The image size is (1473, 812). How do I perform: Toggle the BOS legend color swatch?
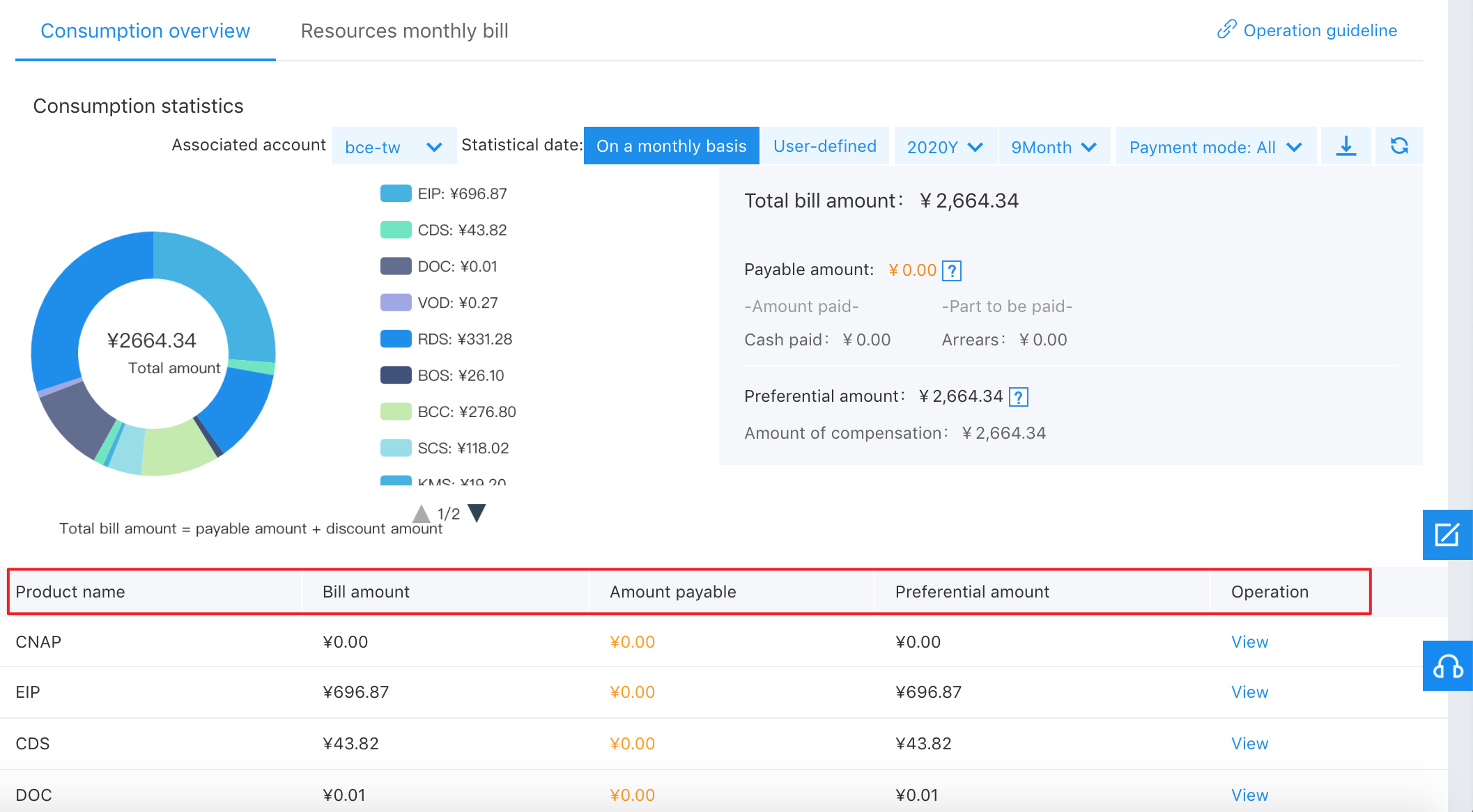[x=396, y=375]
